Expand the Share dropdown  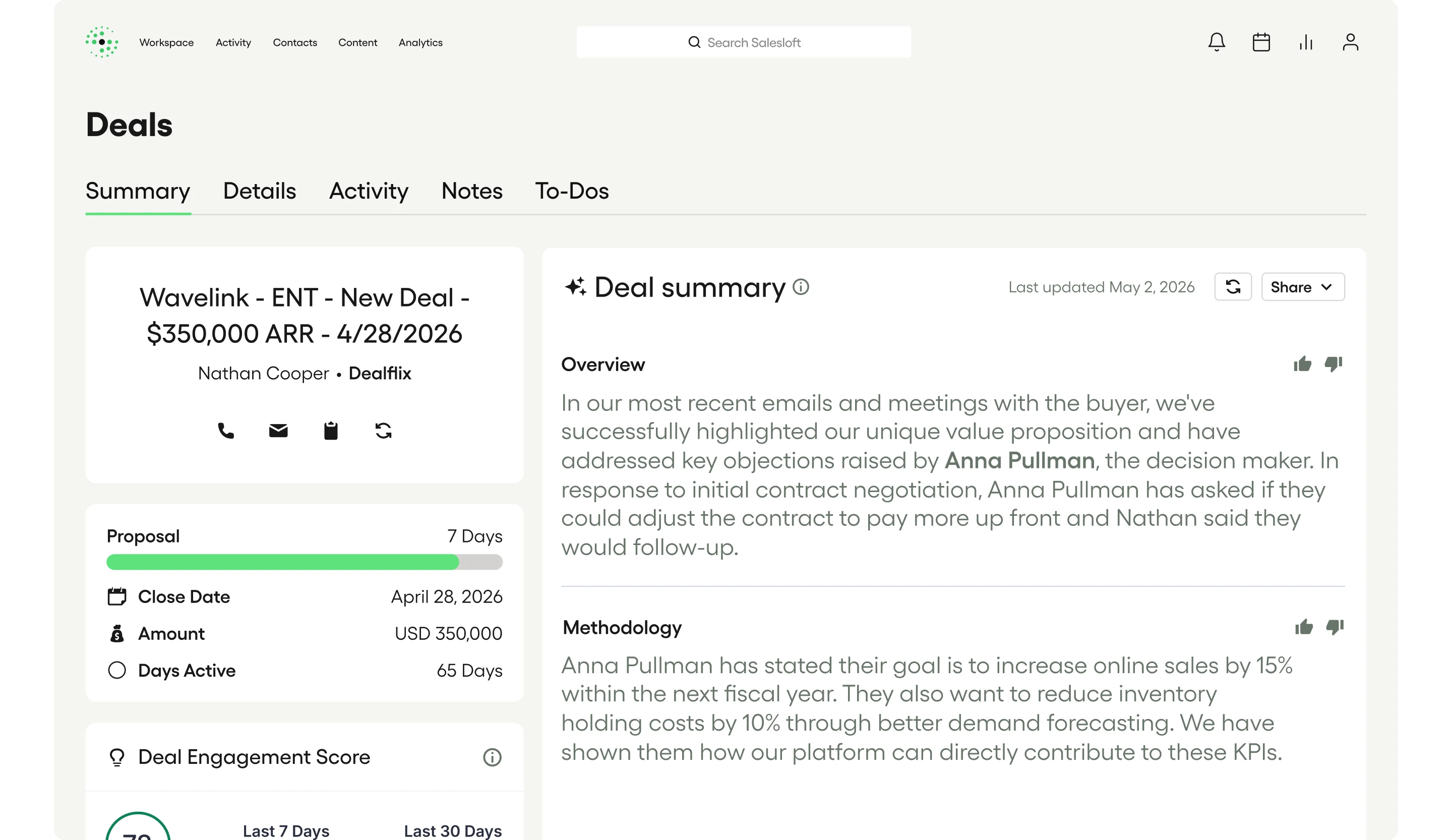1303,287
